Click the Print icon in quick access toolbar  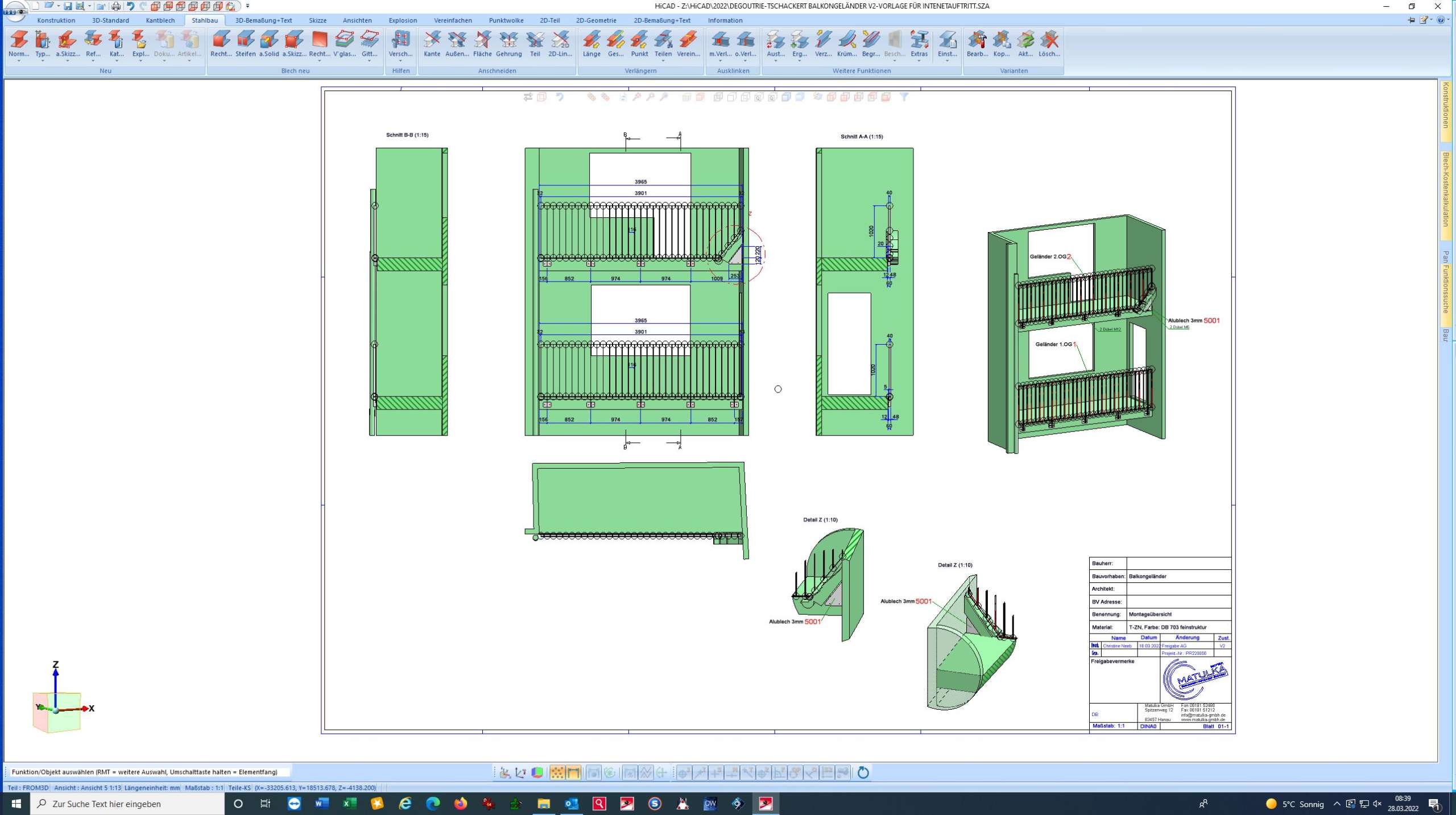pyautogui.click(x=116, y=6)
